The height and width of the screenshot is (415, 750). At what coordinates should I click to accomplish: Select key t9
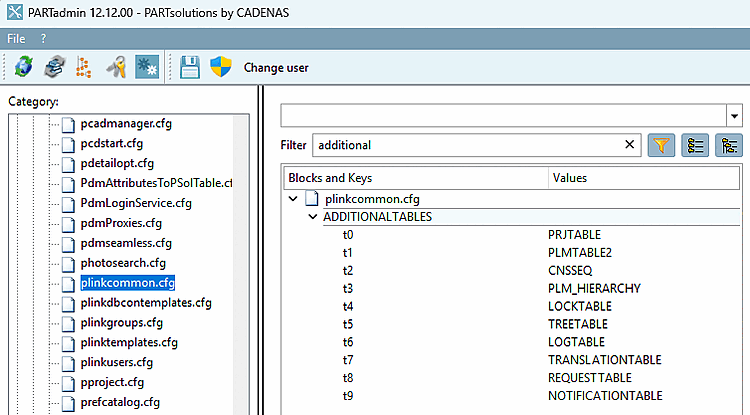(348, 395)
